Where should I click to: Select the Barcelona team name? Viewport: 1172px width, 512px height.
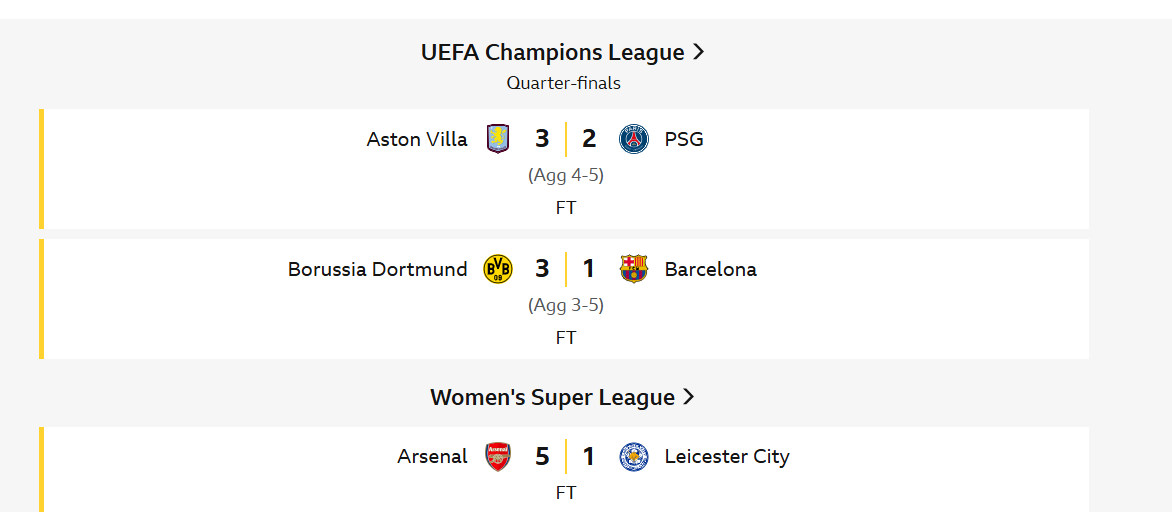tap(710, 269)
